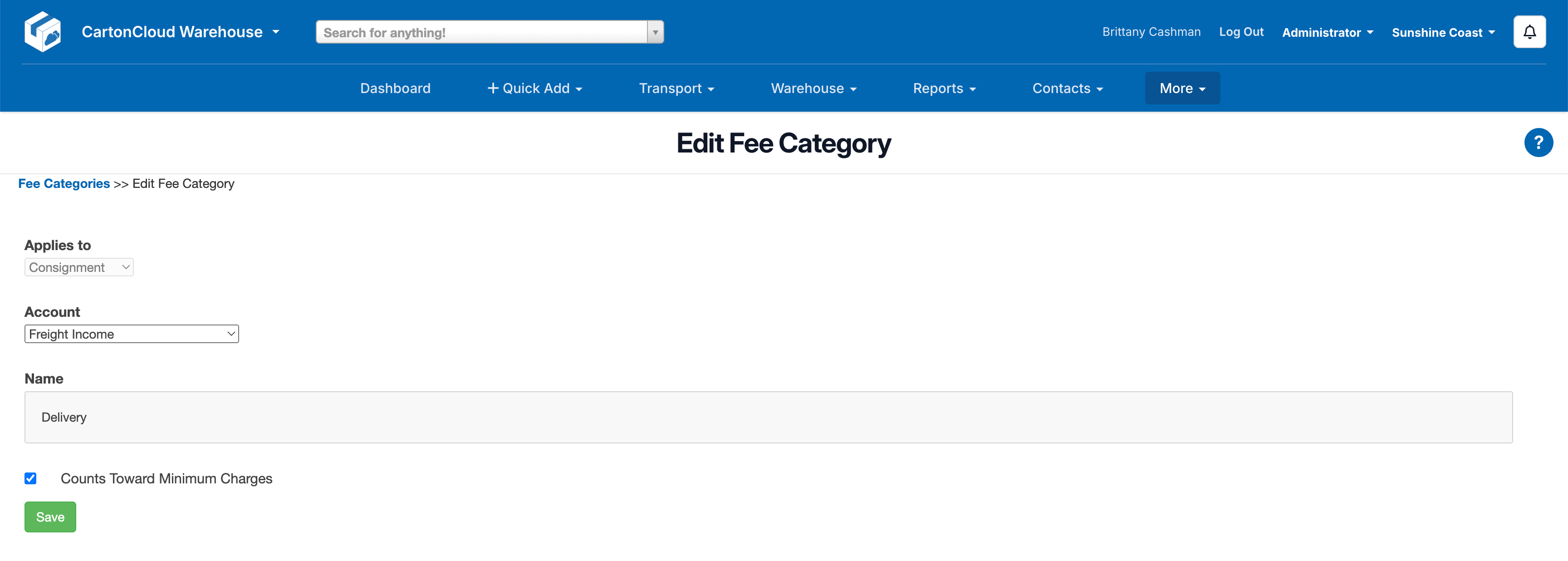Open the More menu
1568x561 pixels.
pyautogui.click(x=1181, y=88)
